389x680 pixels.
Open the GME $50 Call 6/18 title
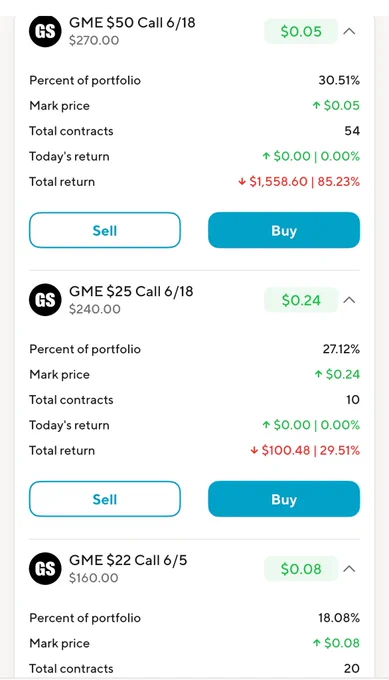pos(132,23)
